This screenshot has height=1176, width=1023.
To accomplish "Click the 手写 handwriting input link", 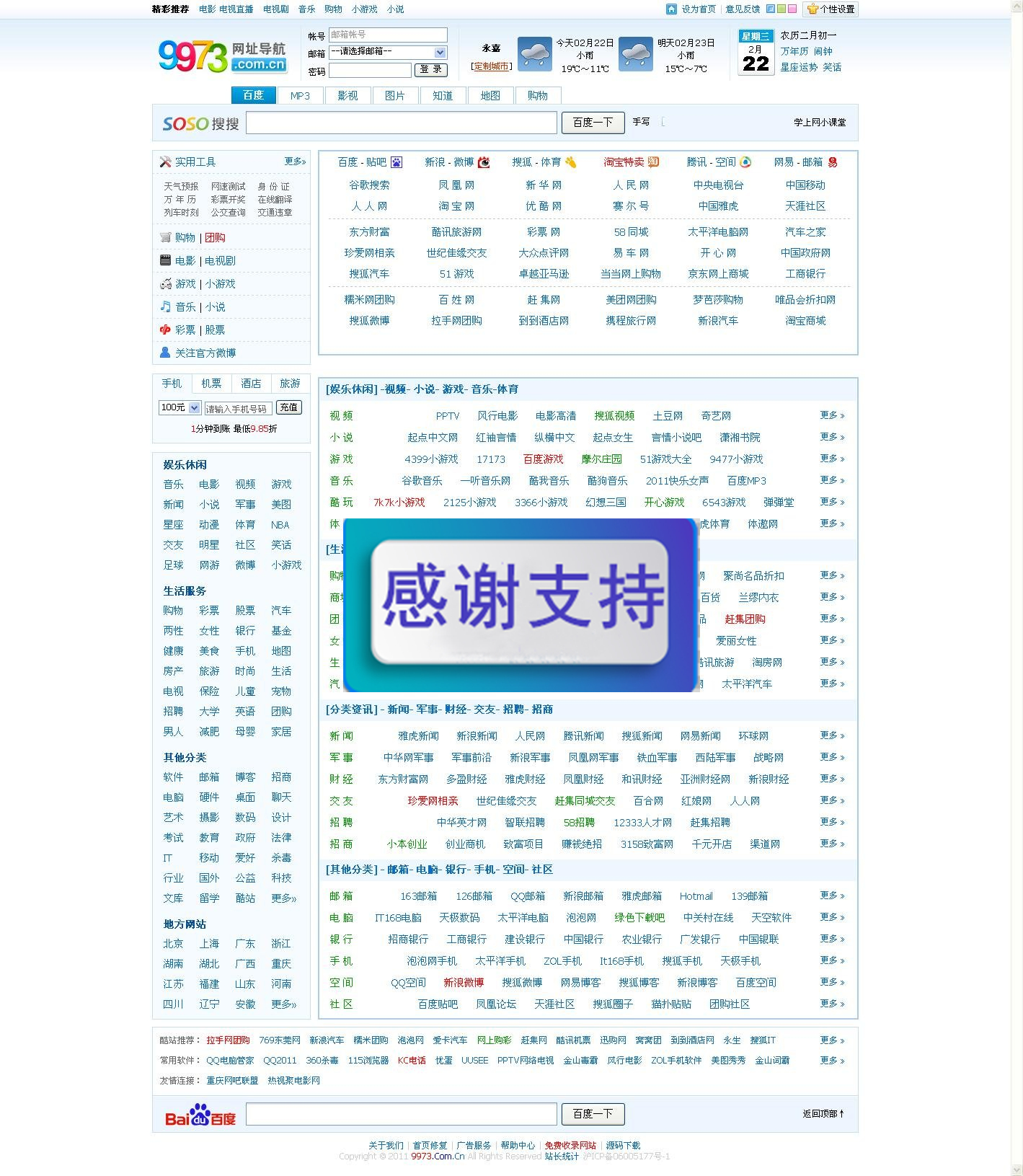I will (641, 122).
